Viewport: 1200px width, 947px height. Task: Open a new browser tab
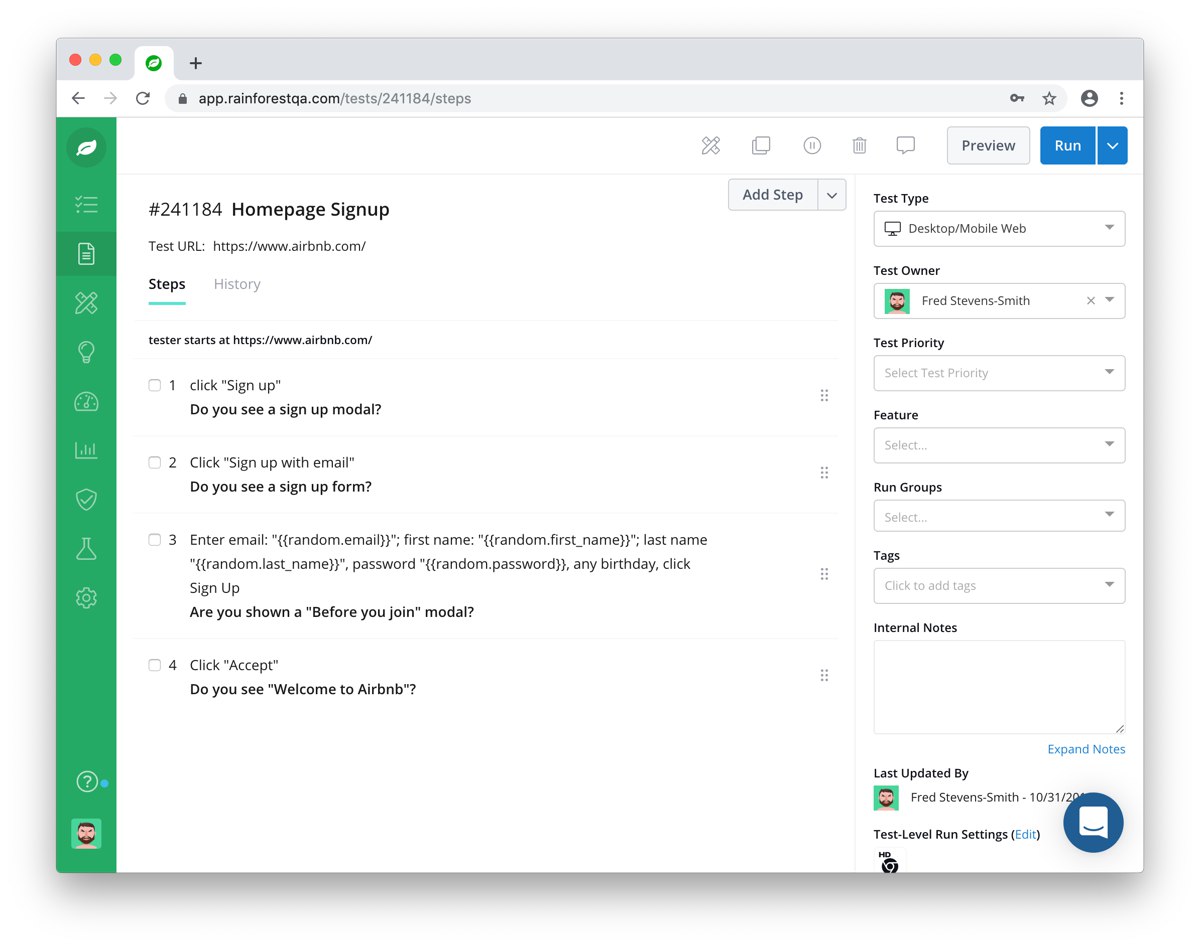[196, 63]
